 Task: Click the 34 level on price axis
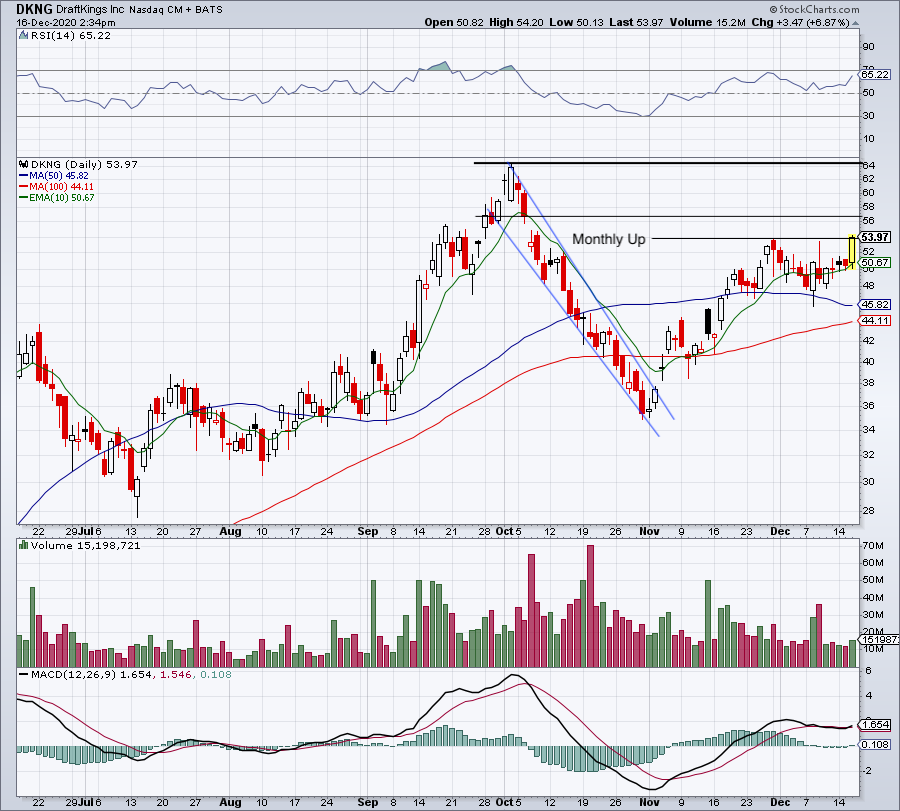[x=868, y=429]
